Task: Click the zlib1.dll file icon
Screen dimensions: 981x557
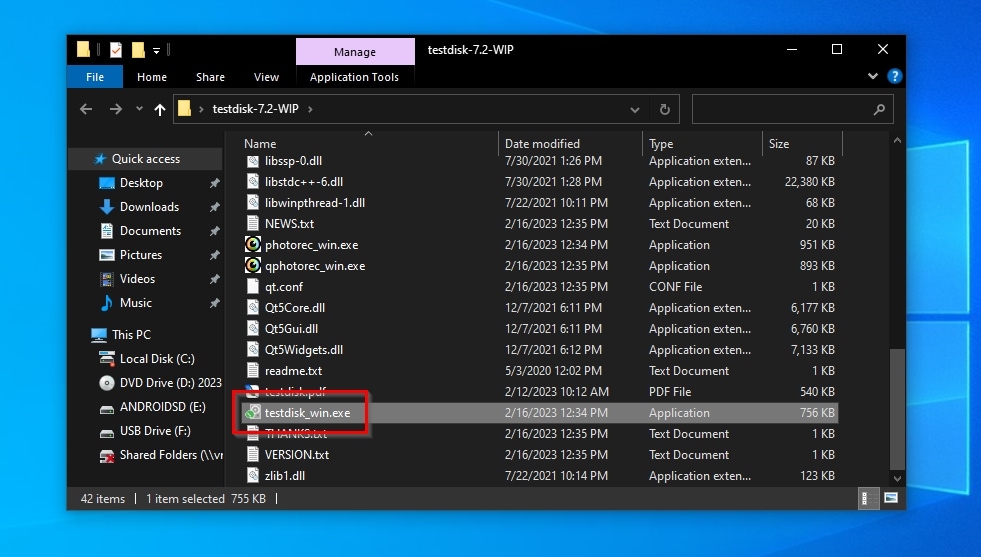Action: coord(253,476)
